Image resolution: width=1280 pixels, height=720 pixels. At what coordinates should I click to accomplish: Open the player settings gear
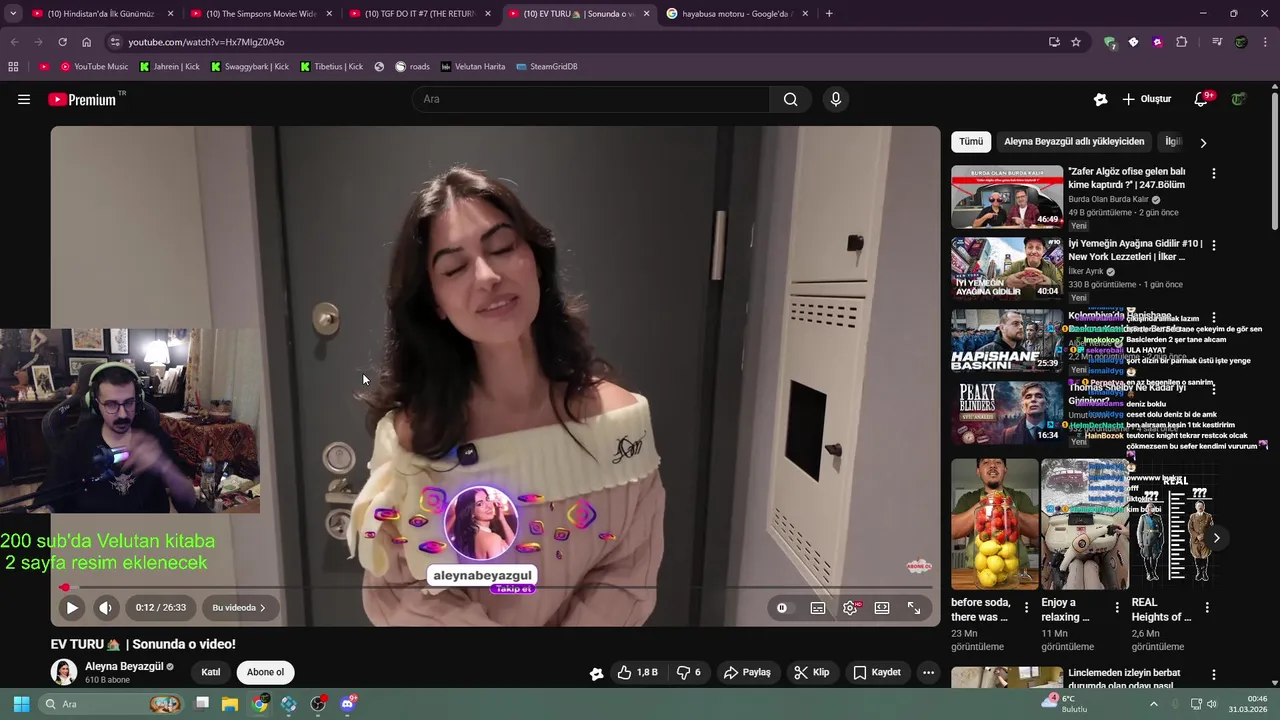pyautogui.click(x=850, y=607)
